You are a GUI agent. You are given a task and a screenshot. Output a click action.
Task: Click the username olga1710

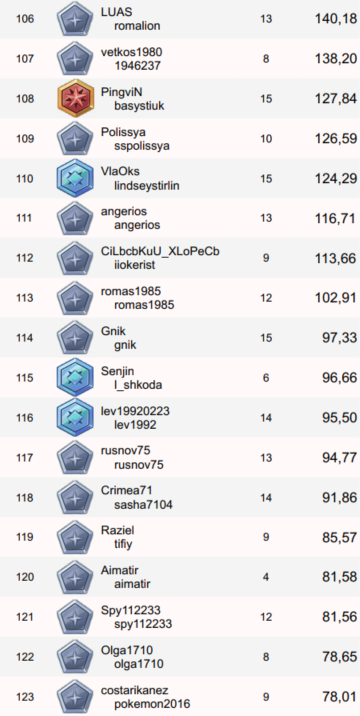[x=138, y=664]
